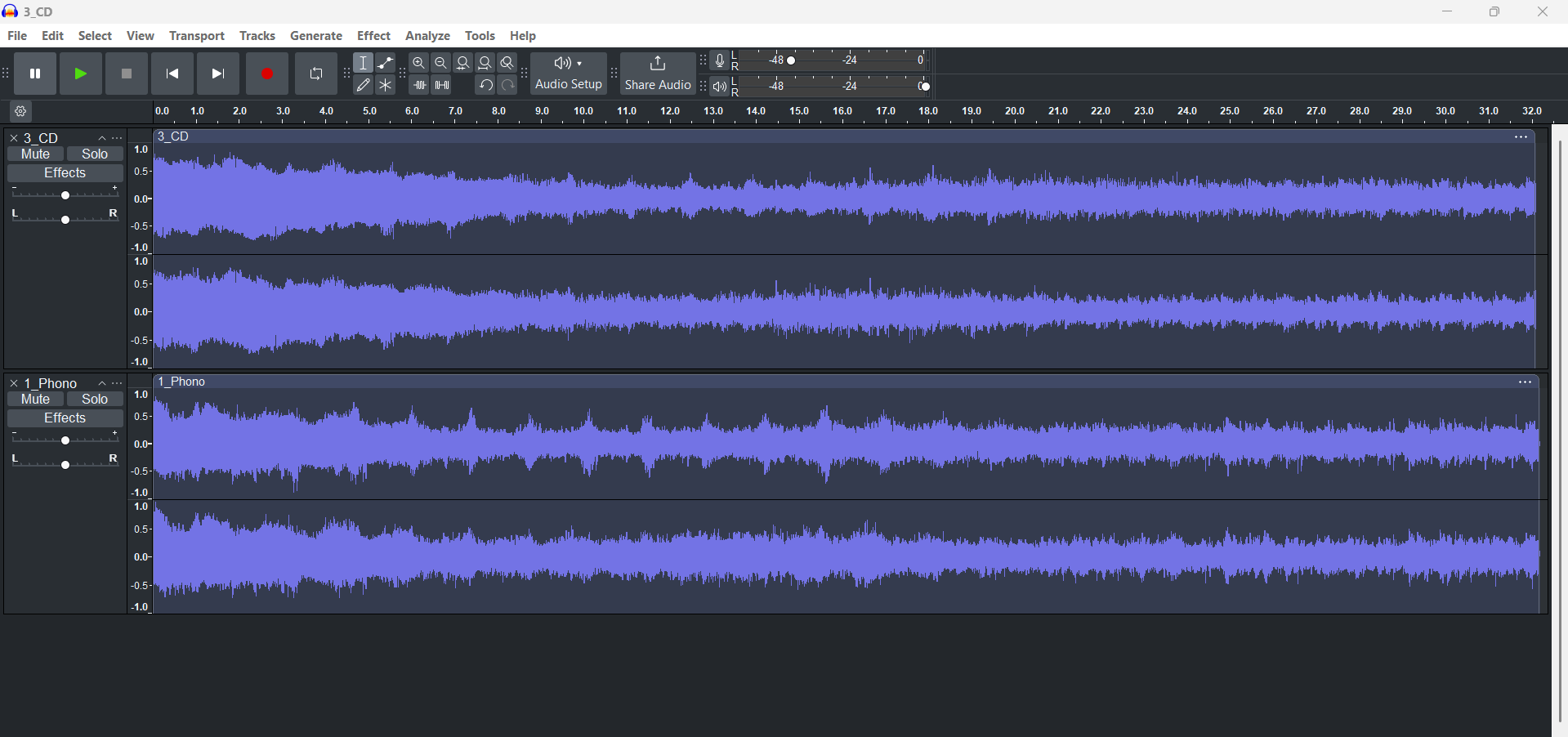Mute the 1_Phono track
The height and width of the screenshot is (737, 1568).
(35, 400)
